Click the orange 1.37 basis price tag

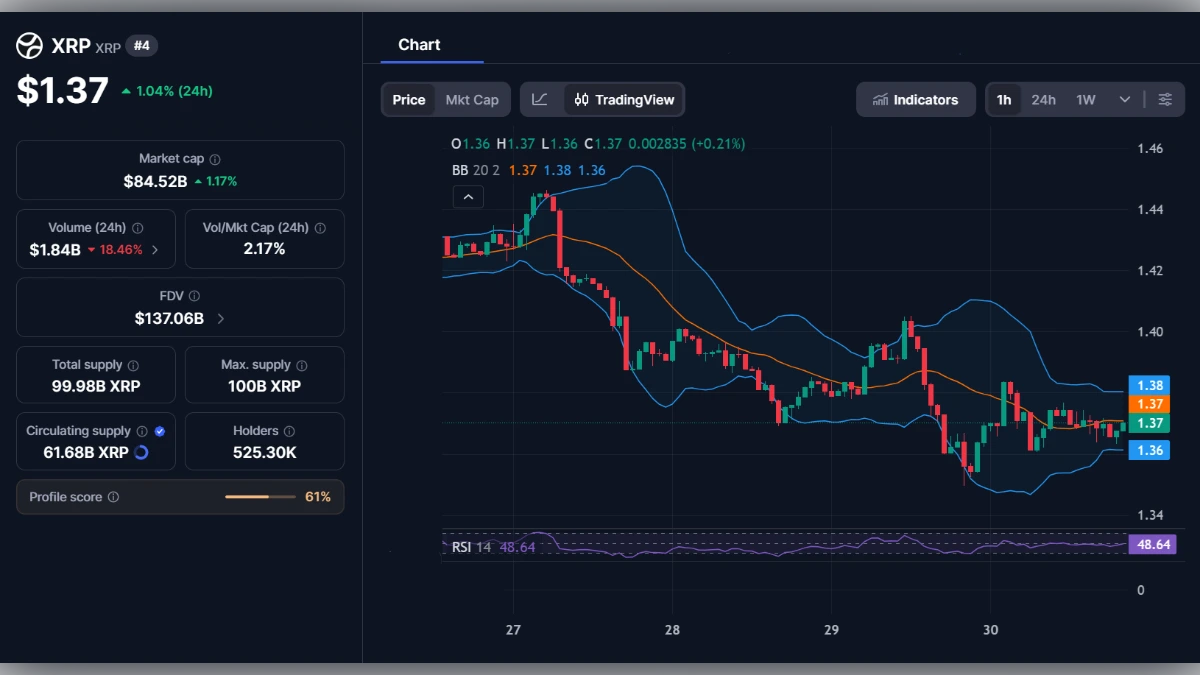pos(1148,404)
